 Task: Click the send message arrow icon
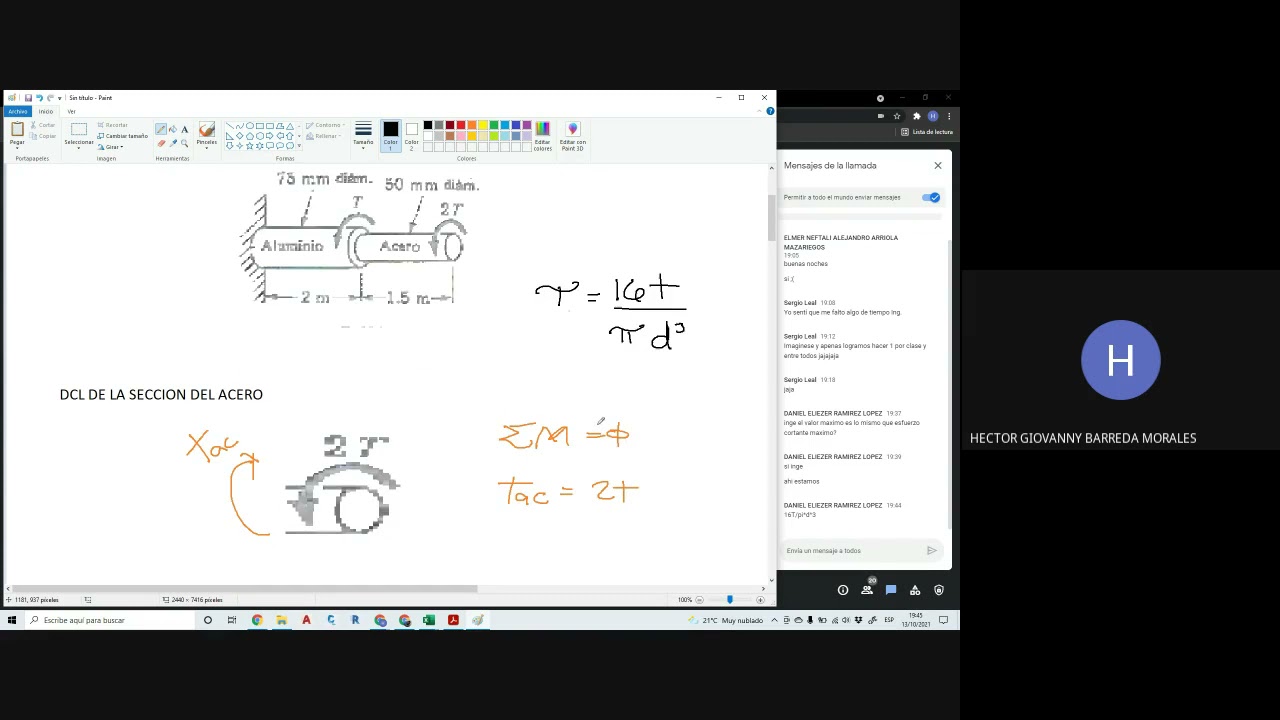click(931, 550)
